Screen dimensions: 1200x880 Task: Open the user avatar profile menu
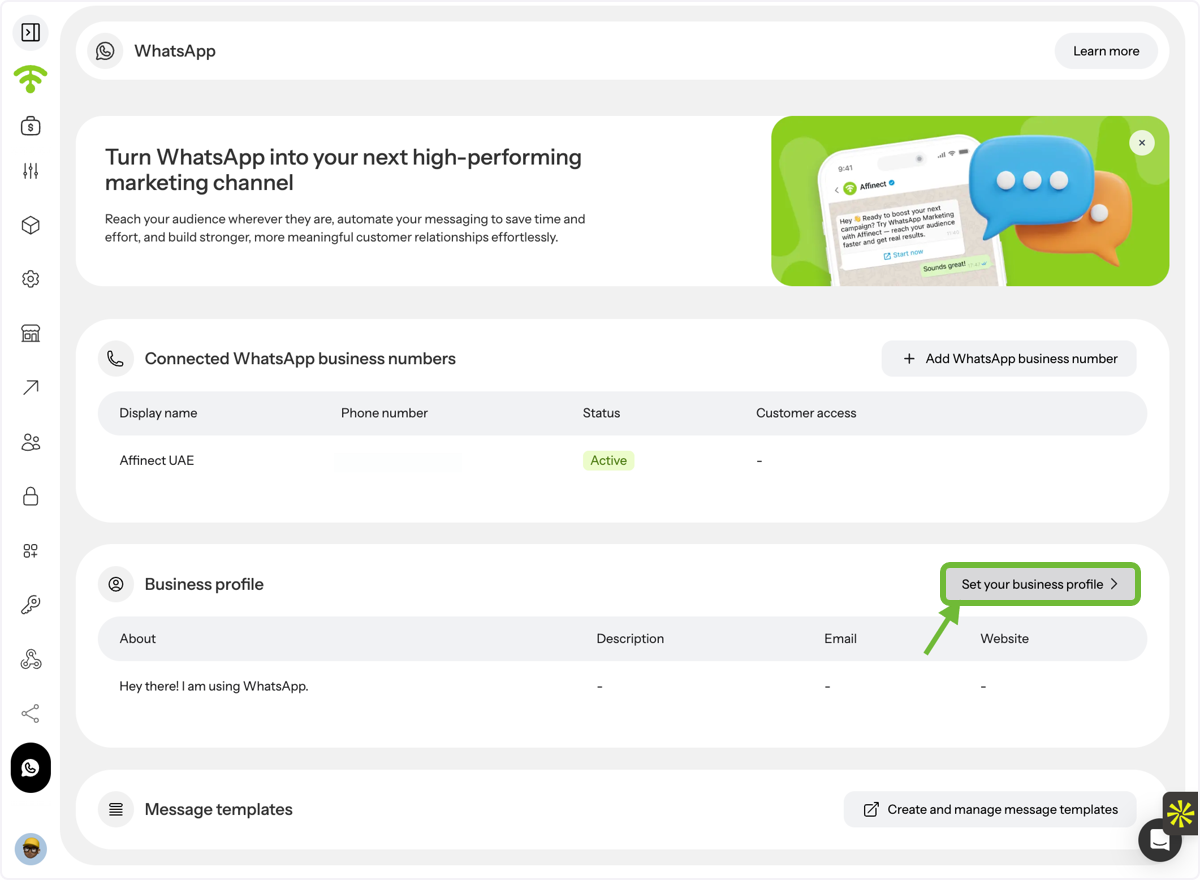tap(31, 849)
